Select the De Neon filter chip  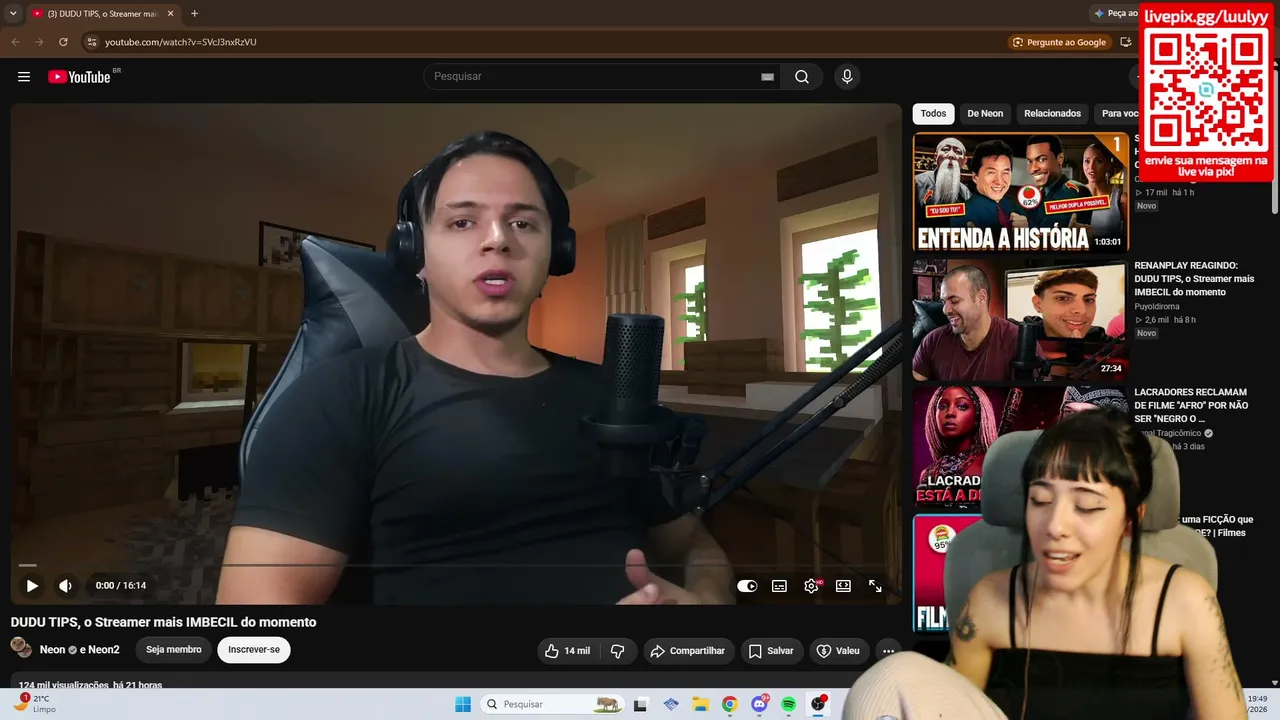tap(985, 114)
